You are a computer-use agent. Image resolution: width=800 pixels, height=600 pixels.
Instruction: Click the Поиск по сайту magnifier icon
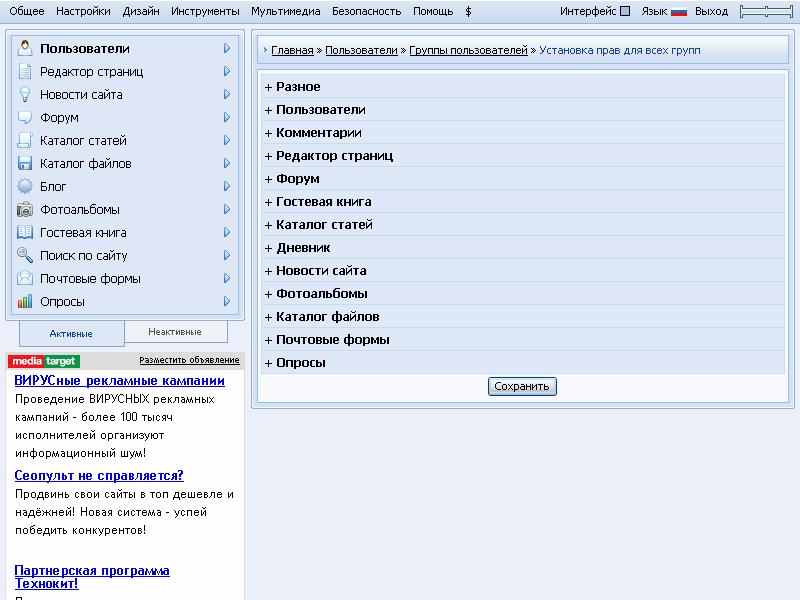[x=24, y=255]
